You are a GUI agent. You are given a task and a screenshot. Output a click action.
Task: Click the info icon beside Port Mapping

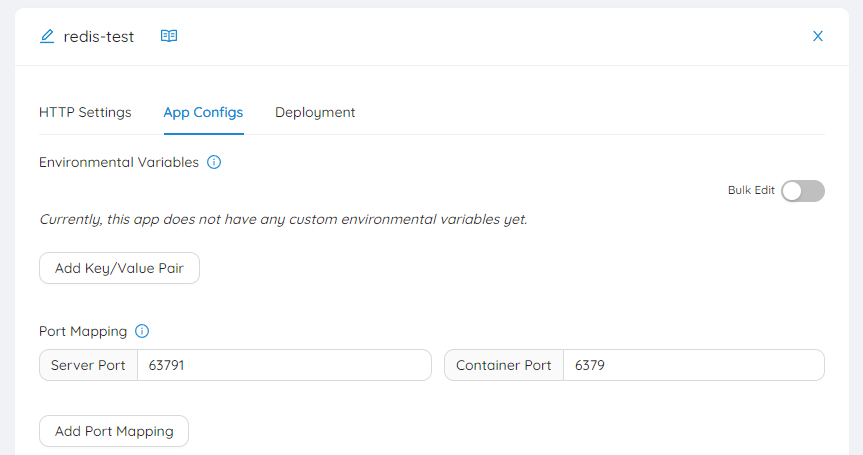point(142,331)
